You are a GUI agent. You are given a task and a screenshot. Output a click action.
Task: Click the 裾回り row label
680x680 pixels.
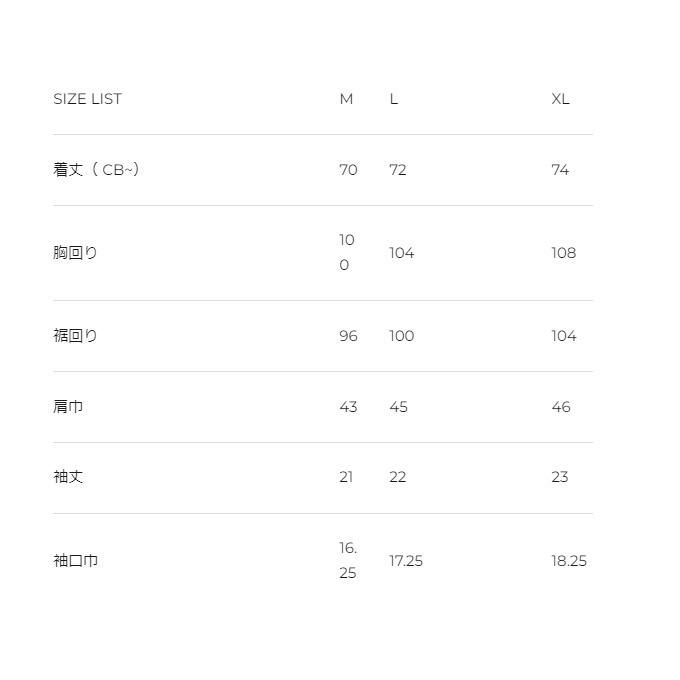[x=76, y=336]
